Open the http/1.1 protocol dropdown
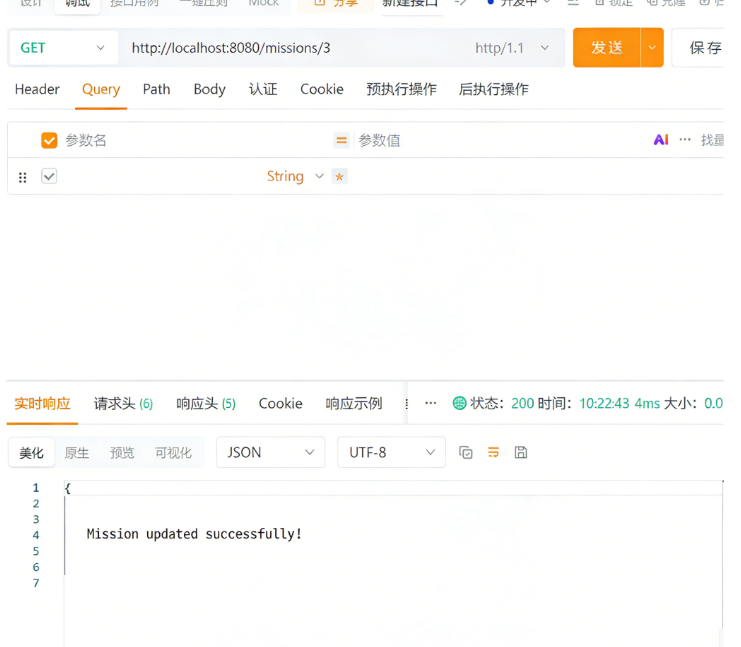741x647 pixels. tap(512, 48)
